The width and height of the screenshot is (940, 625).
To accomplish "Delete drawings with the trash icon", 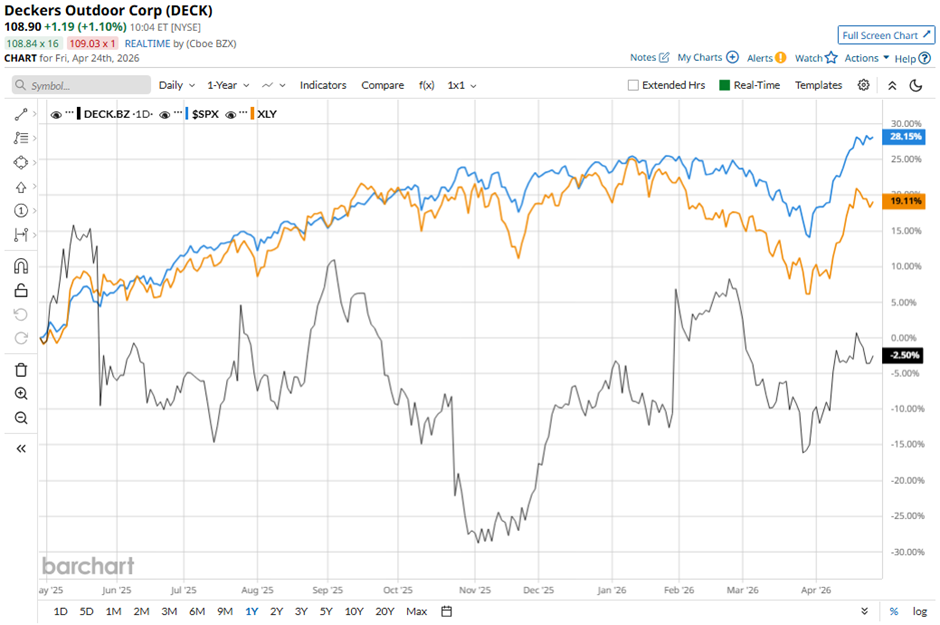I will pos(21,370).
